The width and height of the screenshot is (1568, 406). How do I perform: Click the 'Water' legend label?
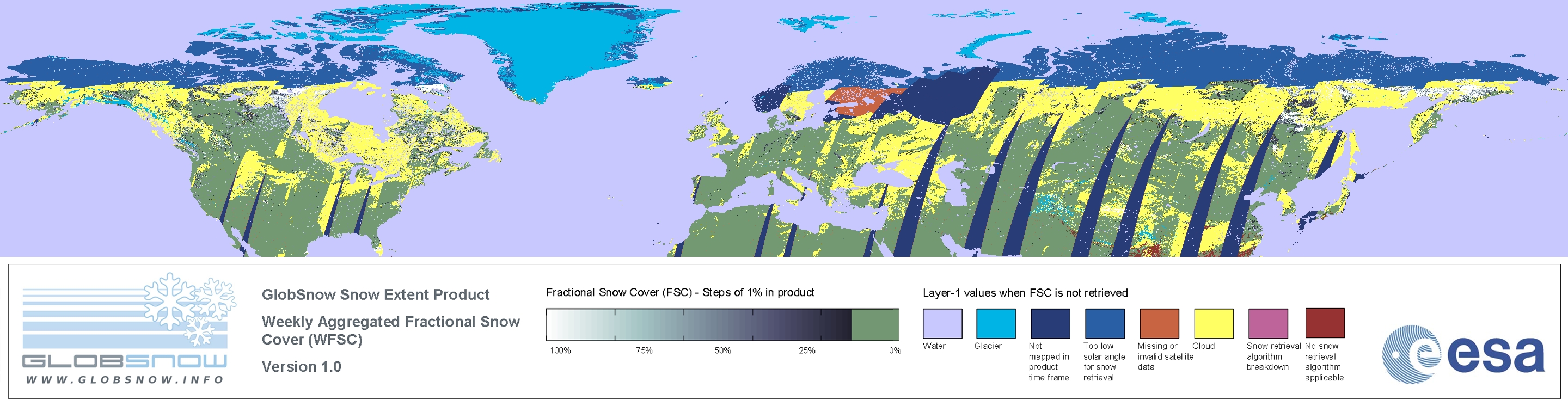coord(934,346)
